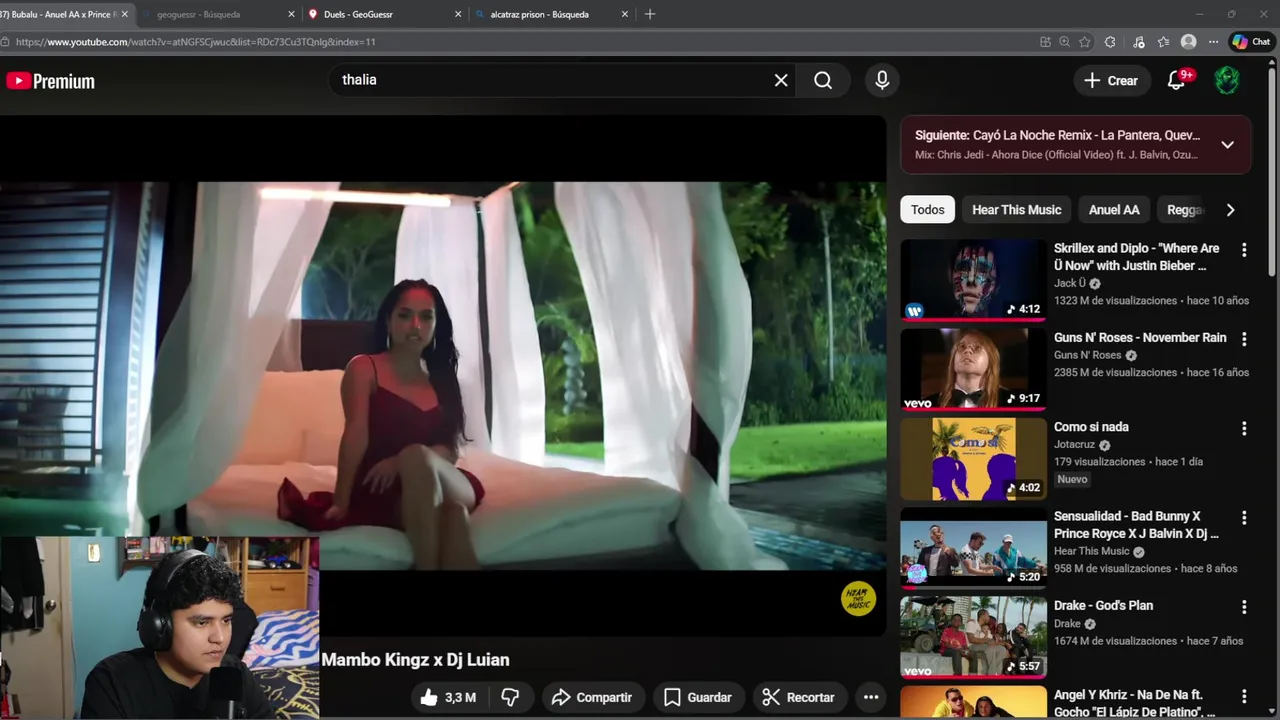The height and width of the screenshot is (720, 1280).
Task: Open options for Sensualidad video
Action: click(1244, 518)
